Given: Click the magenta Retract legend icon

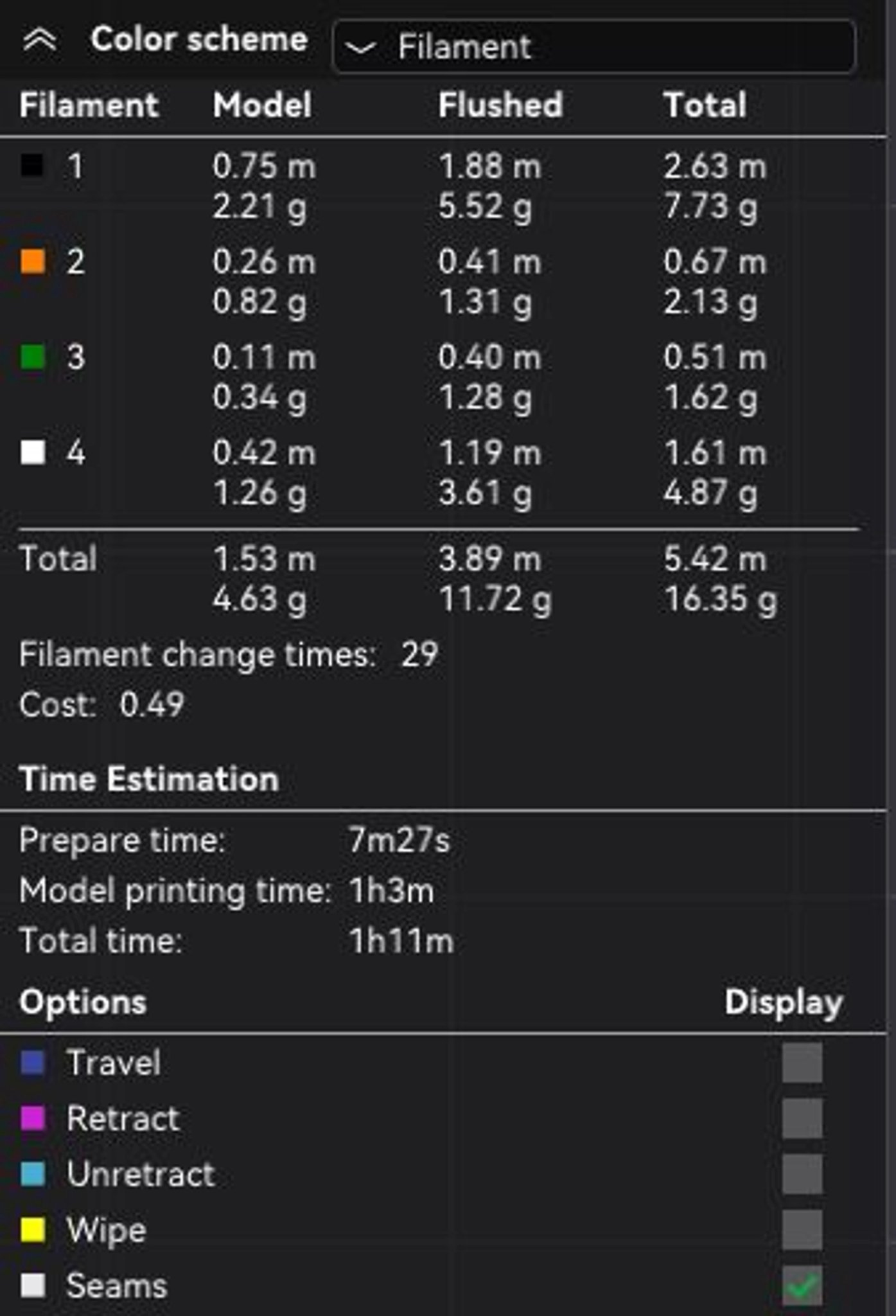Looking at the screenshot, I should pyautogui.click(x=33, y=1119).
